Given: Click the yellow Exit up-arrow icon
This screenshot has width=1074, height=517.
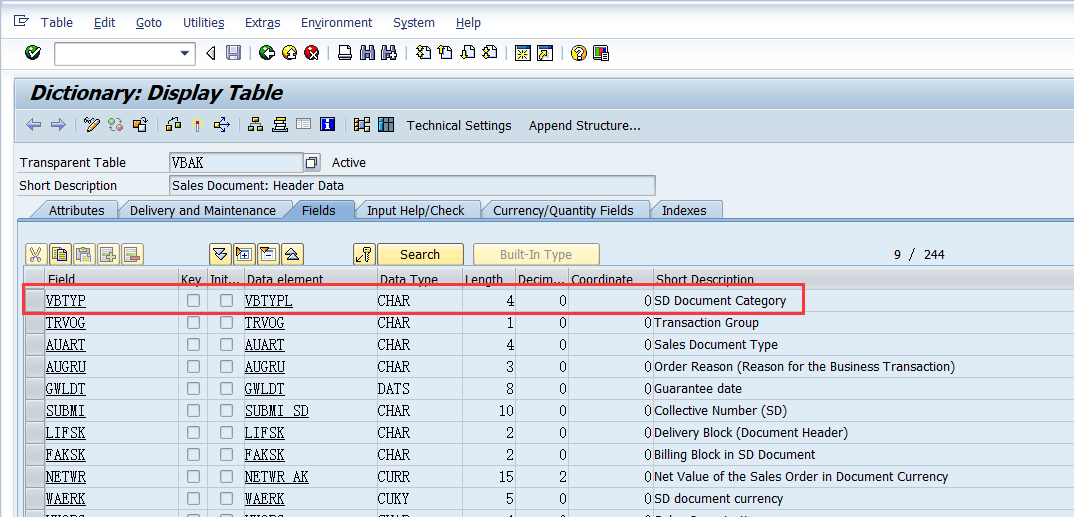Looking at the screenshot, I should (x=290, y=53).
